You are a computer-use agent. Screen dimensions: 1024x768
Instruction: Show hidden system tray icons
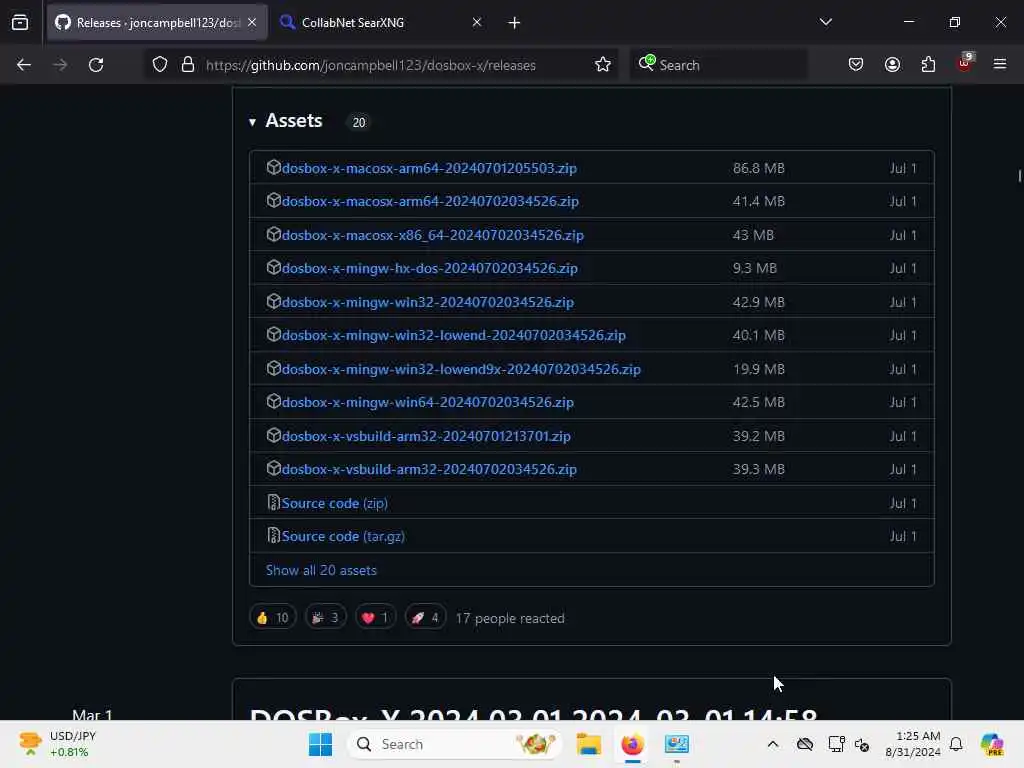(773, 744)
